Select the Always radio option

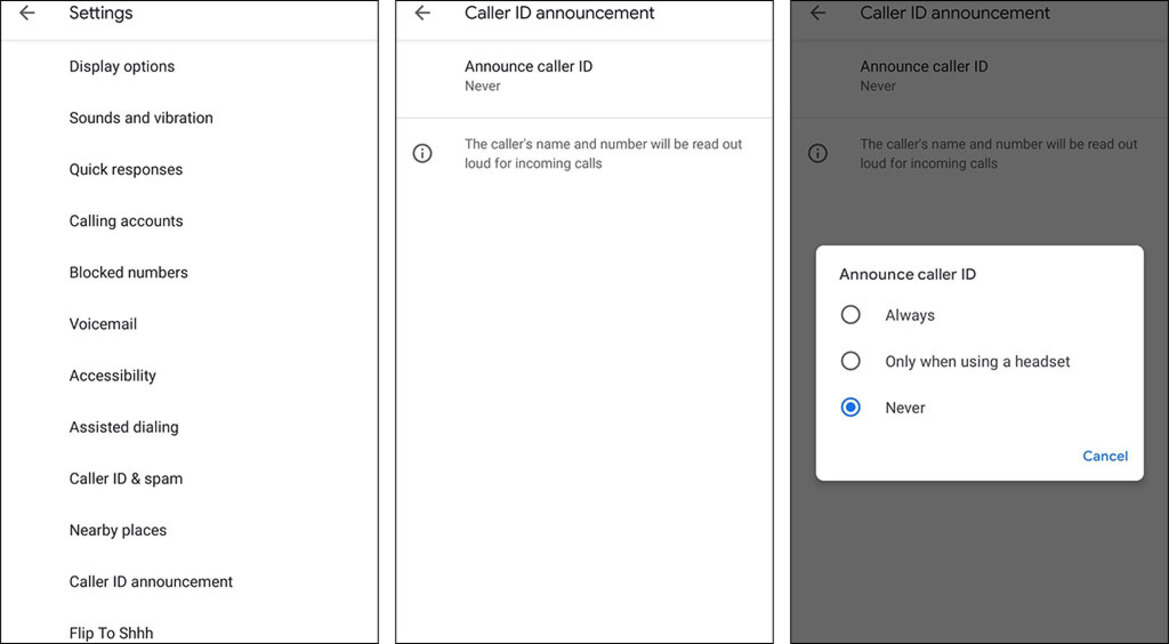click(x=851, y=315)
